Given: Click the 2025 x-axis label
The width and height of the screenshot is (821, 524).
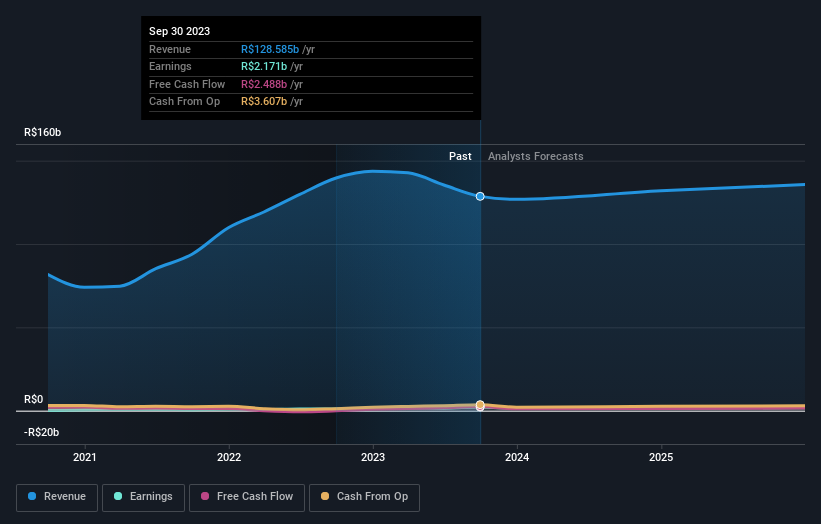Looking at the screenshot, I should click(x=661, y=457).
